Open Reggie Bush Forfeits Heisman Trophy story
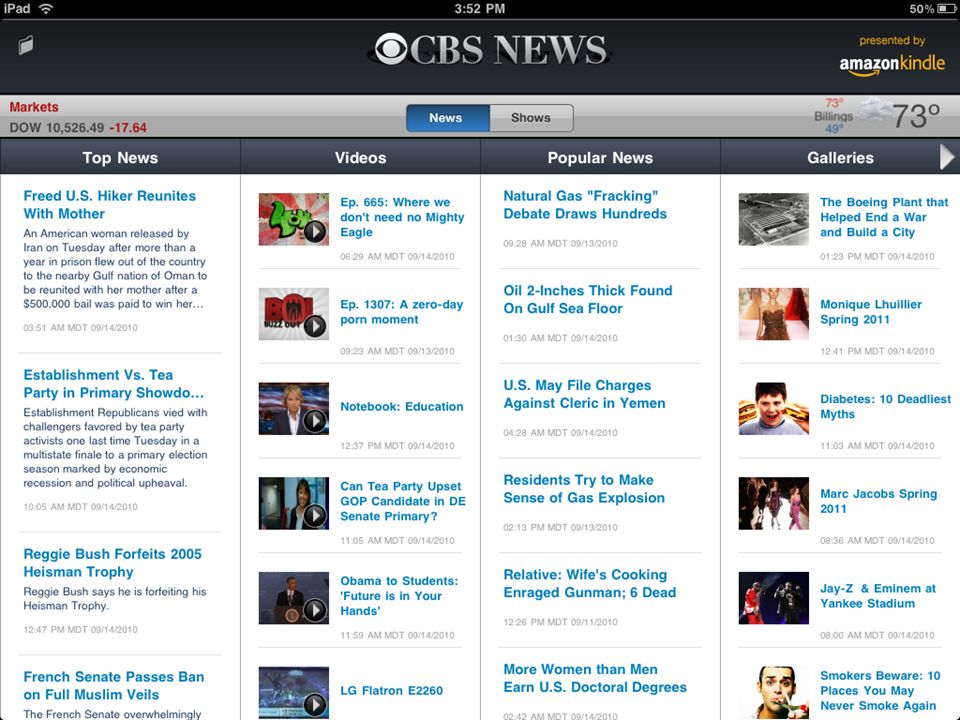The height and width of the screenshot is (720, 960). point(113,563)
